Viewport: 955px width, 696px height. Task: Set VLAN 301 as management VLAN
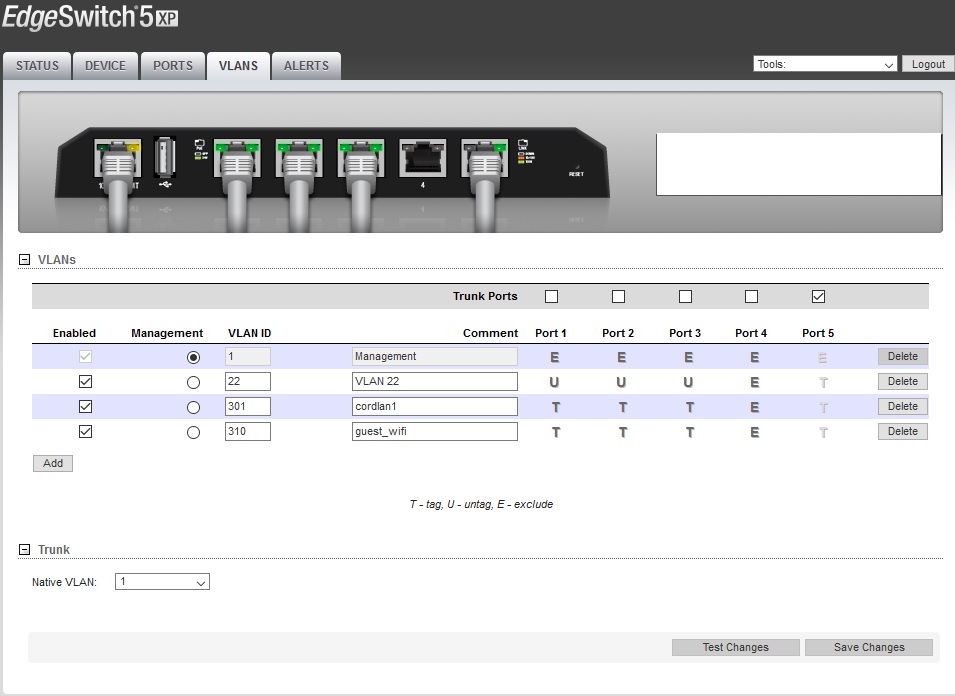pyautogui.click(x=193, y=407)
